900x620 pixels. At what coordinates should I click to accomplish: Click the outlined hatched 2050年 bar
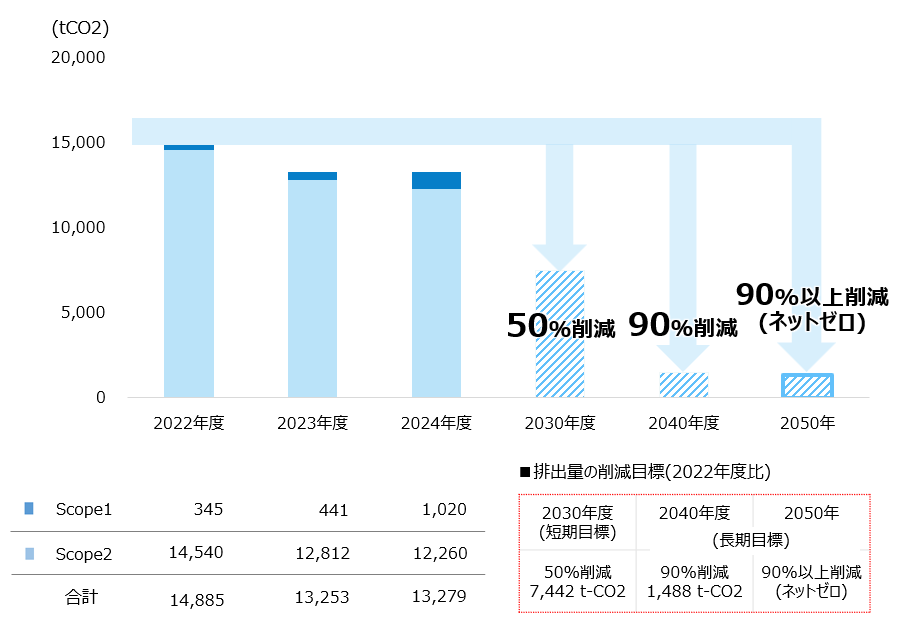807,385
